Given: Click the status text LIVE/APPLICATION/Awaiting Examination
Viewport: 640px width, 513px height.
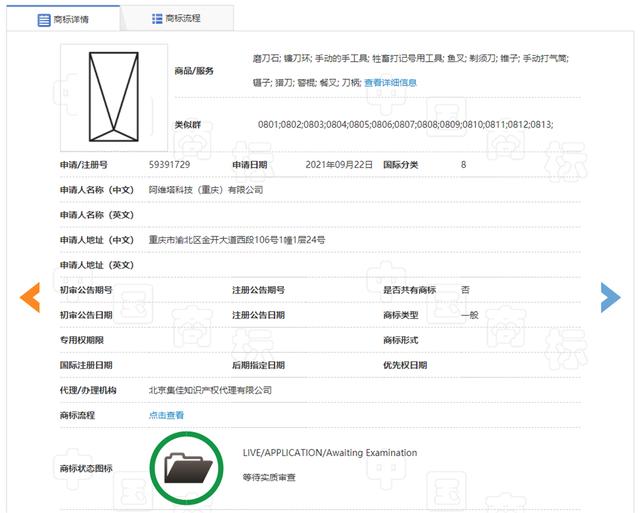Looking at the screenshot, I should (x=330, y=453).
